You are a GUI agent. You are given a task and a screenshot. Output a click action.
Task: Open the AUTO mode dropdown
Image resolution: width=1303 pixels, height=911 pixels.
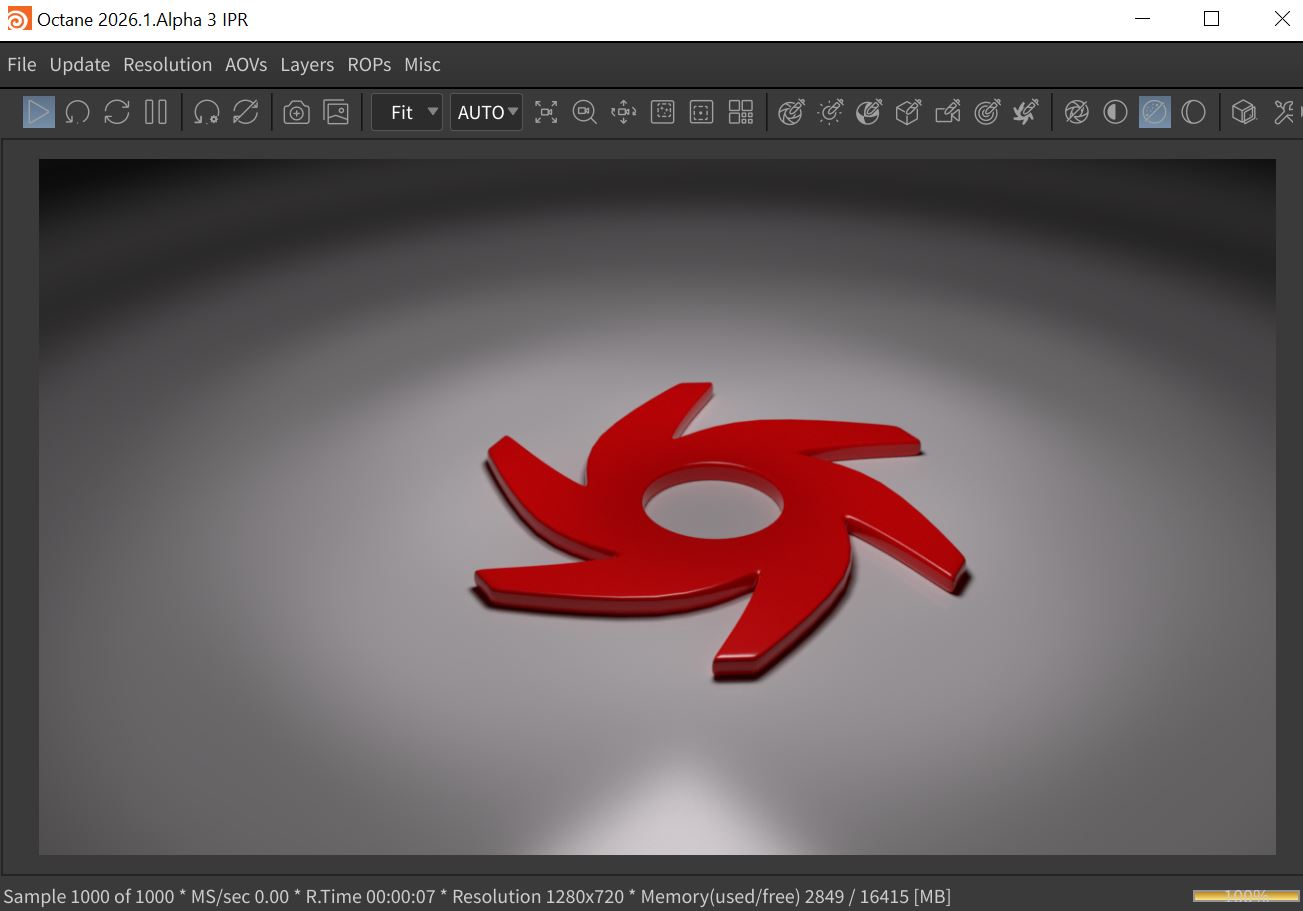tap(487, 112)
